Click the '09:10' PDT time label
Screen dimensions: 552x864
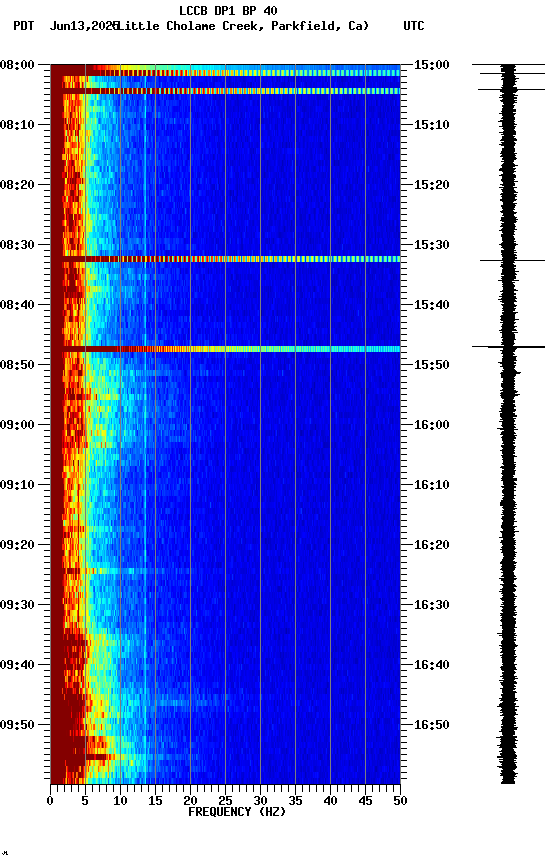pos(17,485)
